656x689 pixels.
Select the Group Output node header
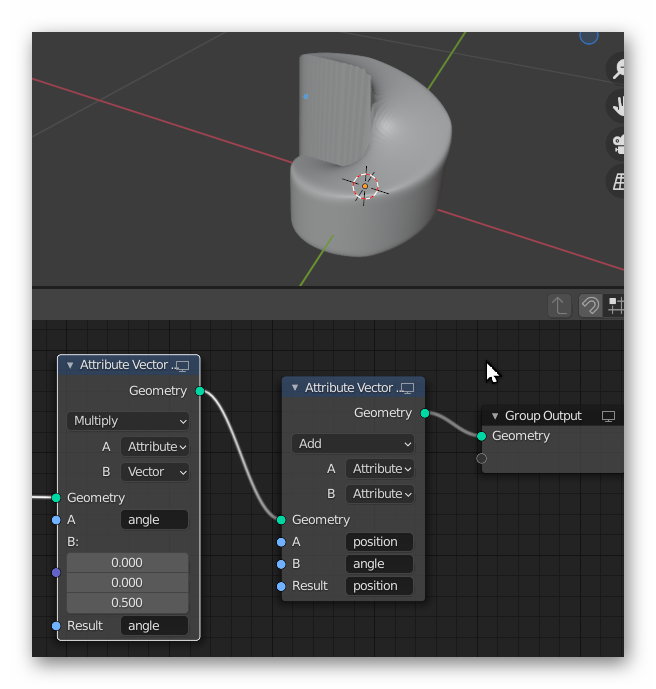[x=554, y=416]
